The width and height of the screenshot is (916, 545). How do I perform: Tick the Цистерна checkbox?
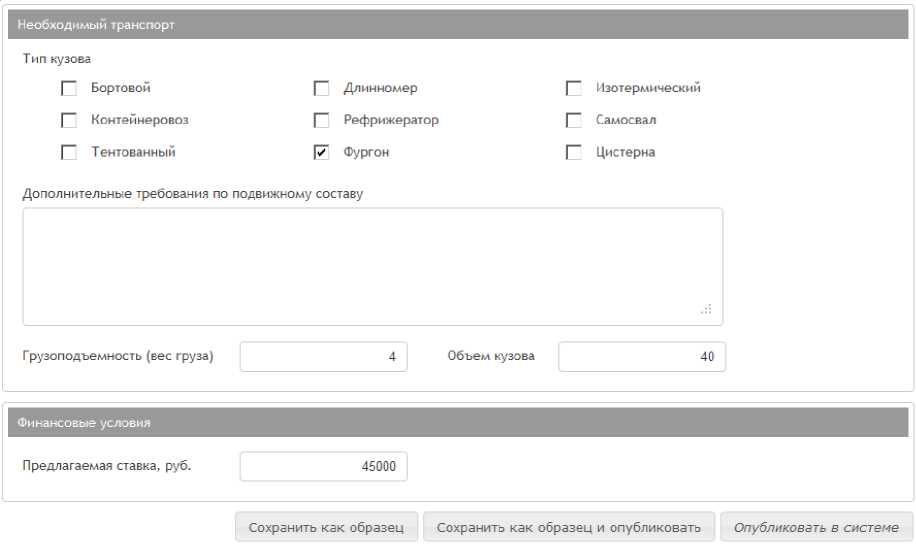click(574, 153)
